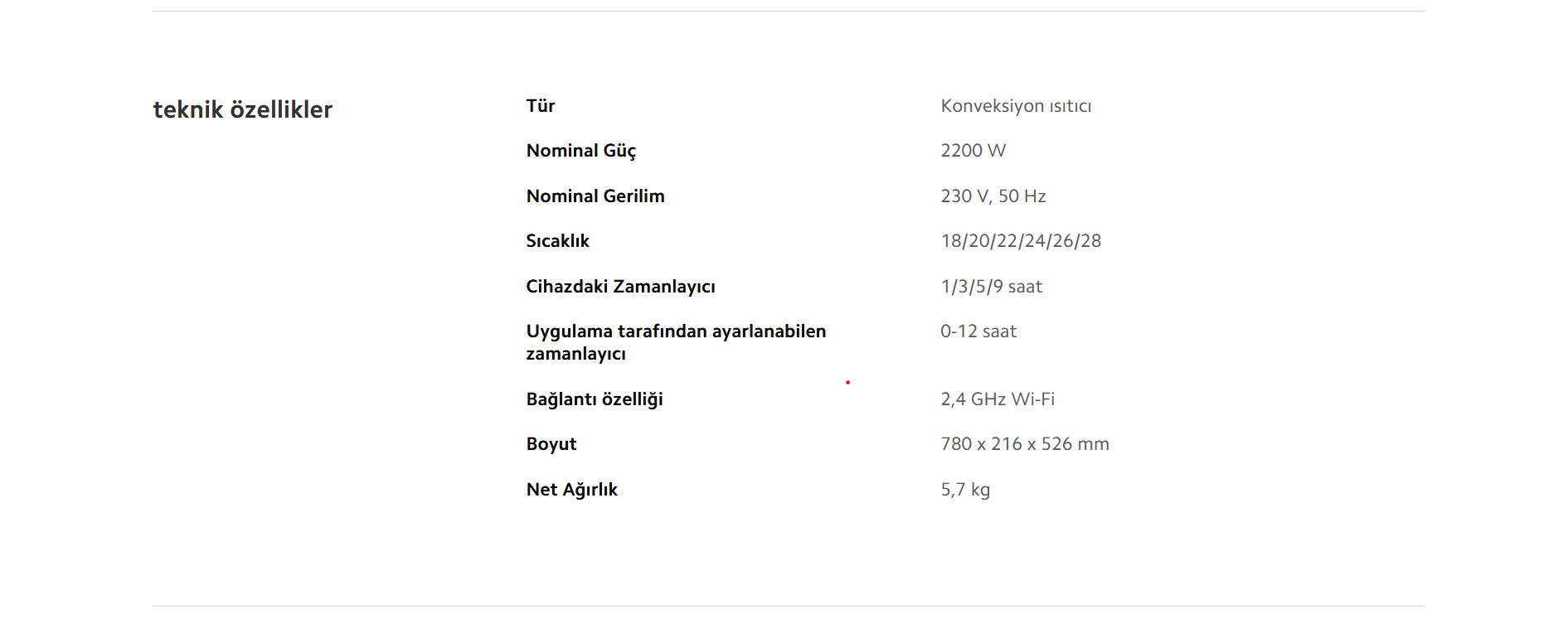This screenshot has width=1568, height=619.
Task: Click the "0-12 saat" value
Action: point(978,331)
